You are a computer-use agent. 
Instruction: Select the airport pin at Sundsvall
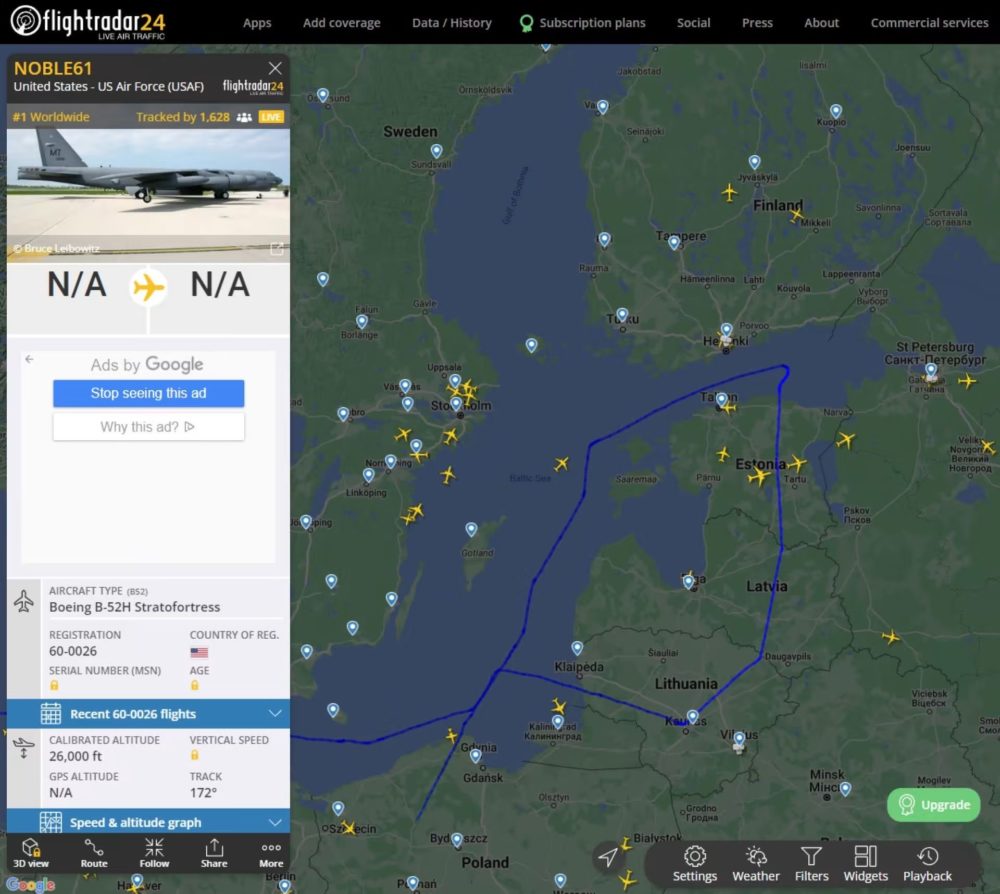coord(436,150)
